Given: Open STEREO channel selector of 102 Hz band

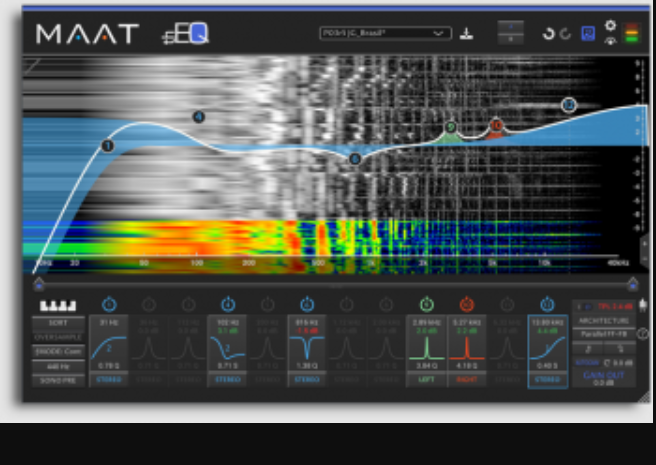Looking at the screenshot, I should [227, 380].
